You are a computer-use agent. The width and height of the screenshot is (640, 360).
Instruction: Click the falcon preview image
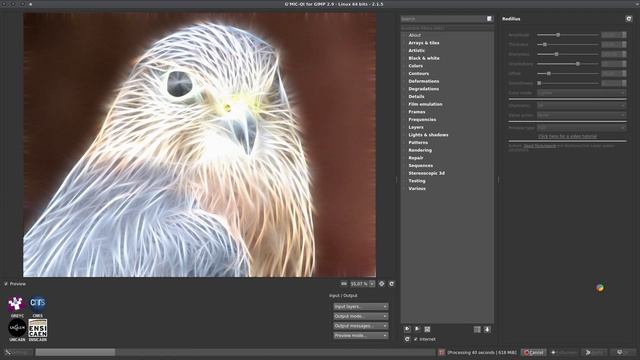click(x=199, y=145)
